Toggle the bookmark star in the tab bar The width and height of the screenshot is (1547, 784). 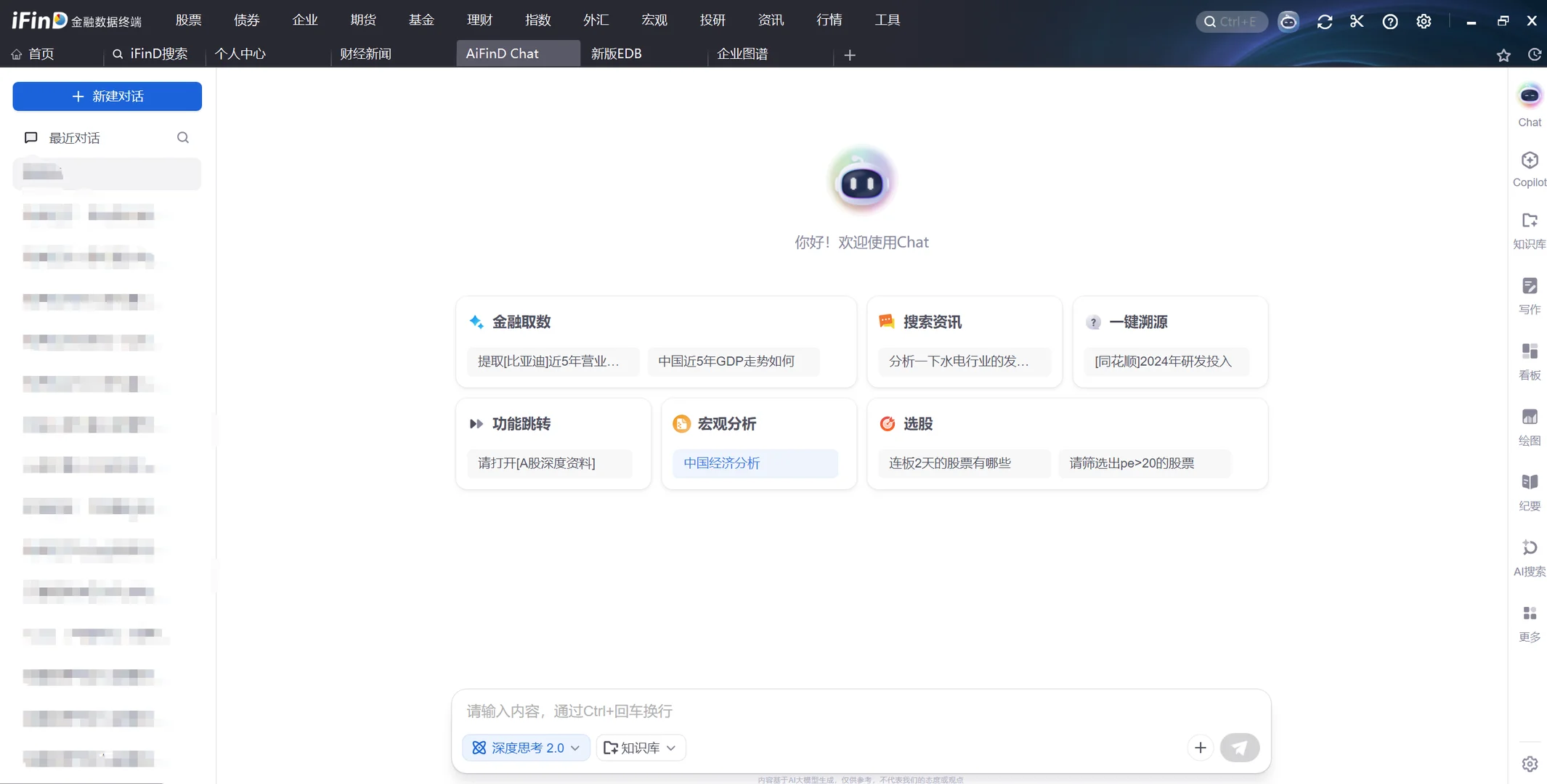(x=1504, y=54)
